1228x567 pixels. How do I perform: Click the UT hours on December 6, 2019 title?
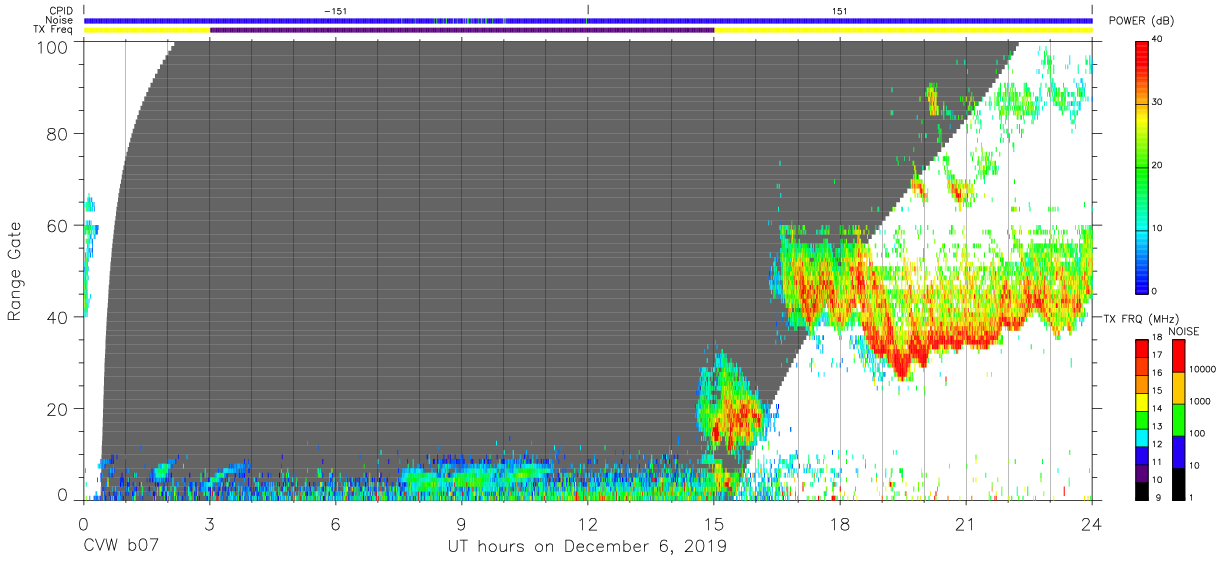pos(587,547)
